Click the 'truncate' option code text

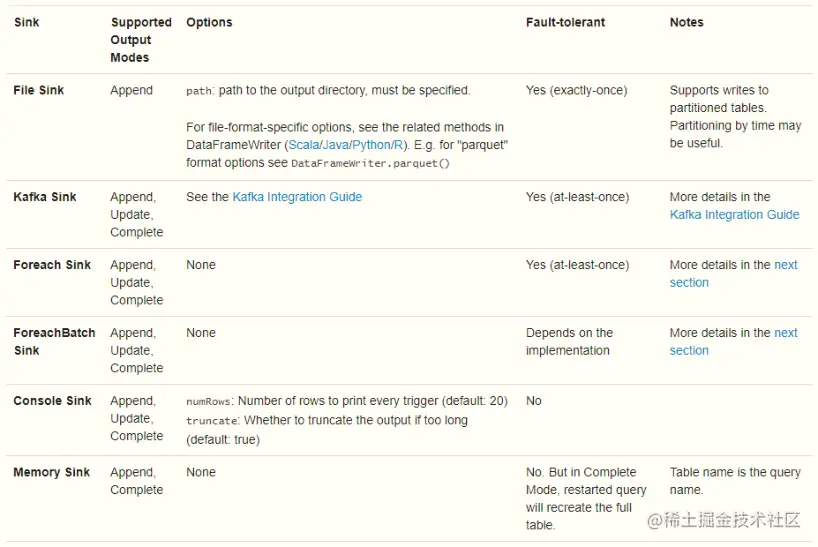click(x=211, y=421)
